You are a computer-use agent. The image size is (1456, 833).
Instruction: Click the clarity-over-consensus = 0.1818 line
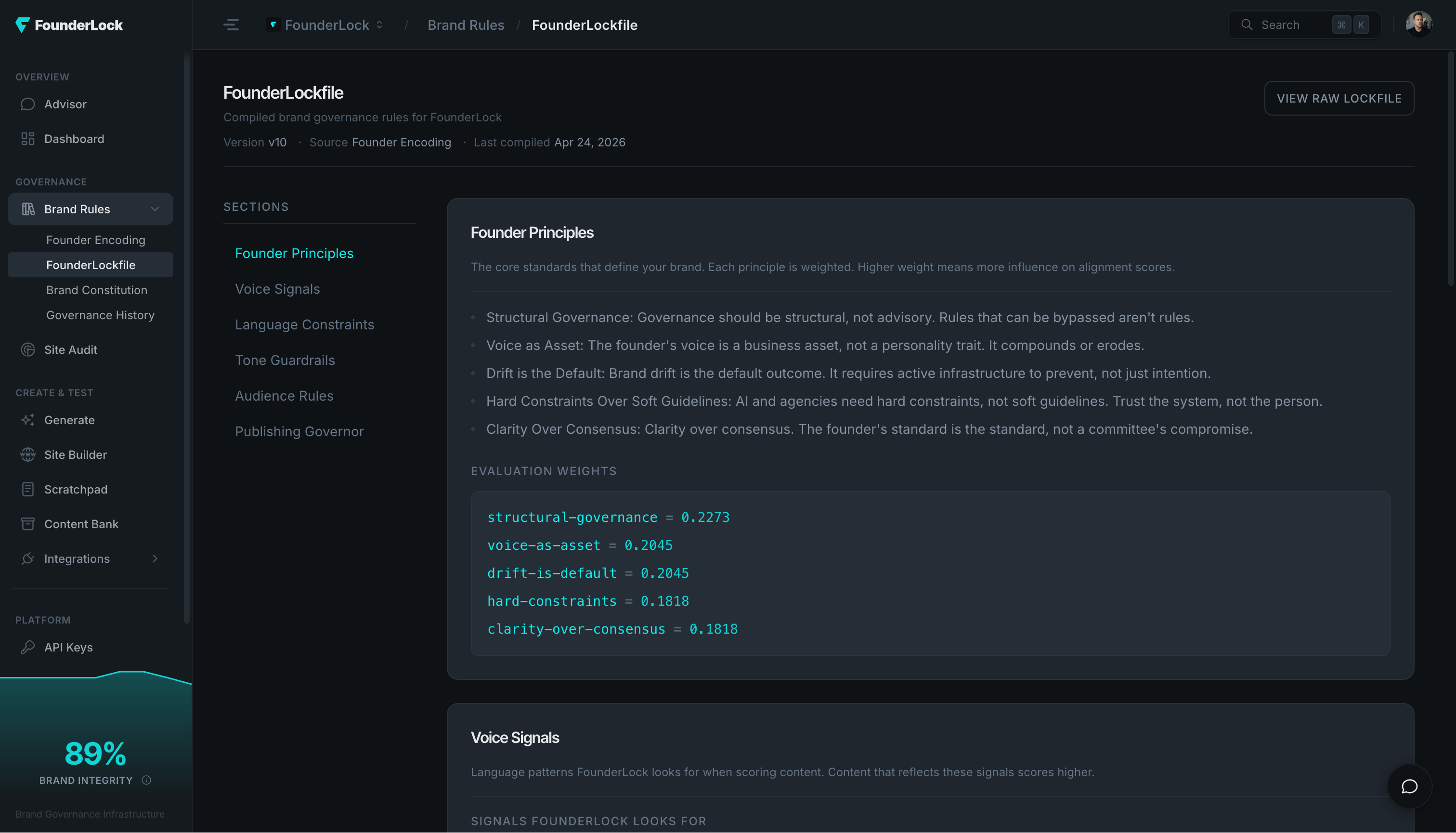[x=612, y=629]
